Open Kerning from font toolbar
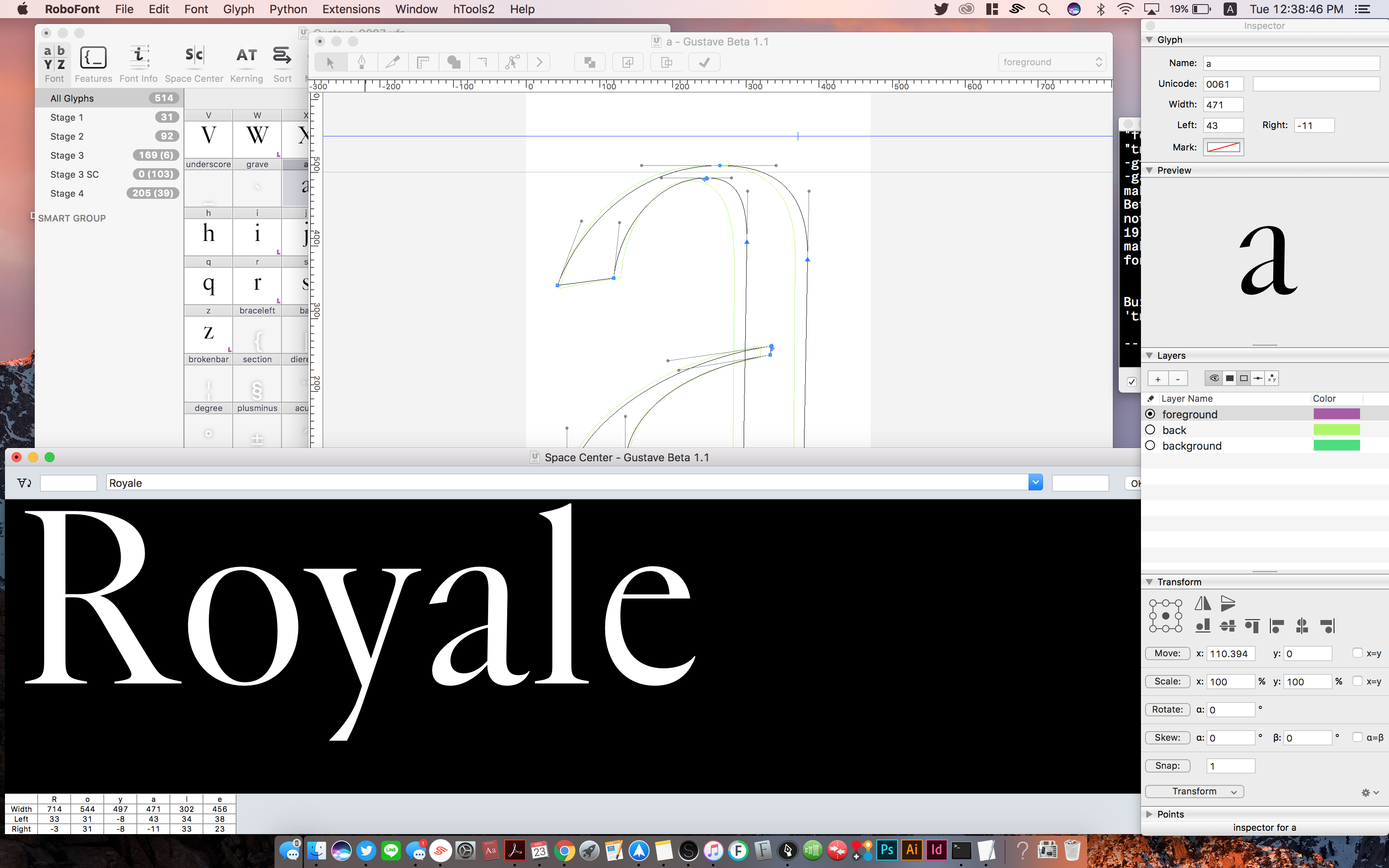This screenshot has width=1389, height=868. 247,64
